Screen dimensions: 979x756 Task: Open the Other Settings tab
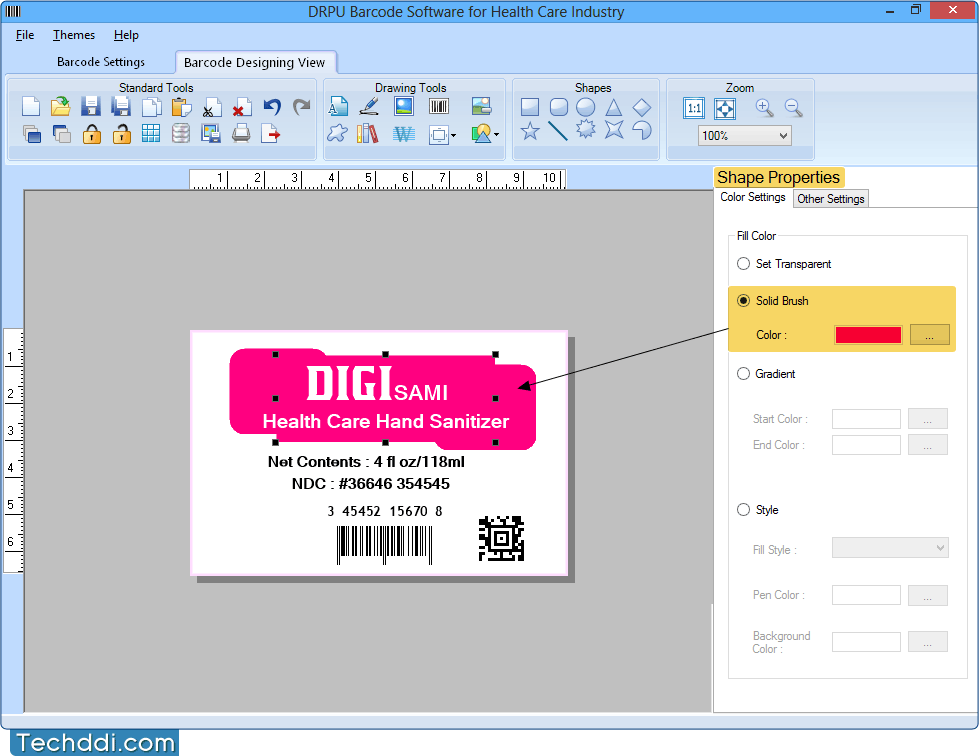(x=830, y=199)
